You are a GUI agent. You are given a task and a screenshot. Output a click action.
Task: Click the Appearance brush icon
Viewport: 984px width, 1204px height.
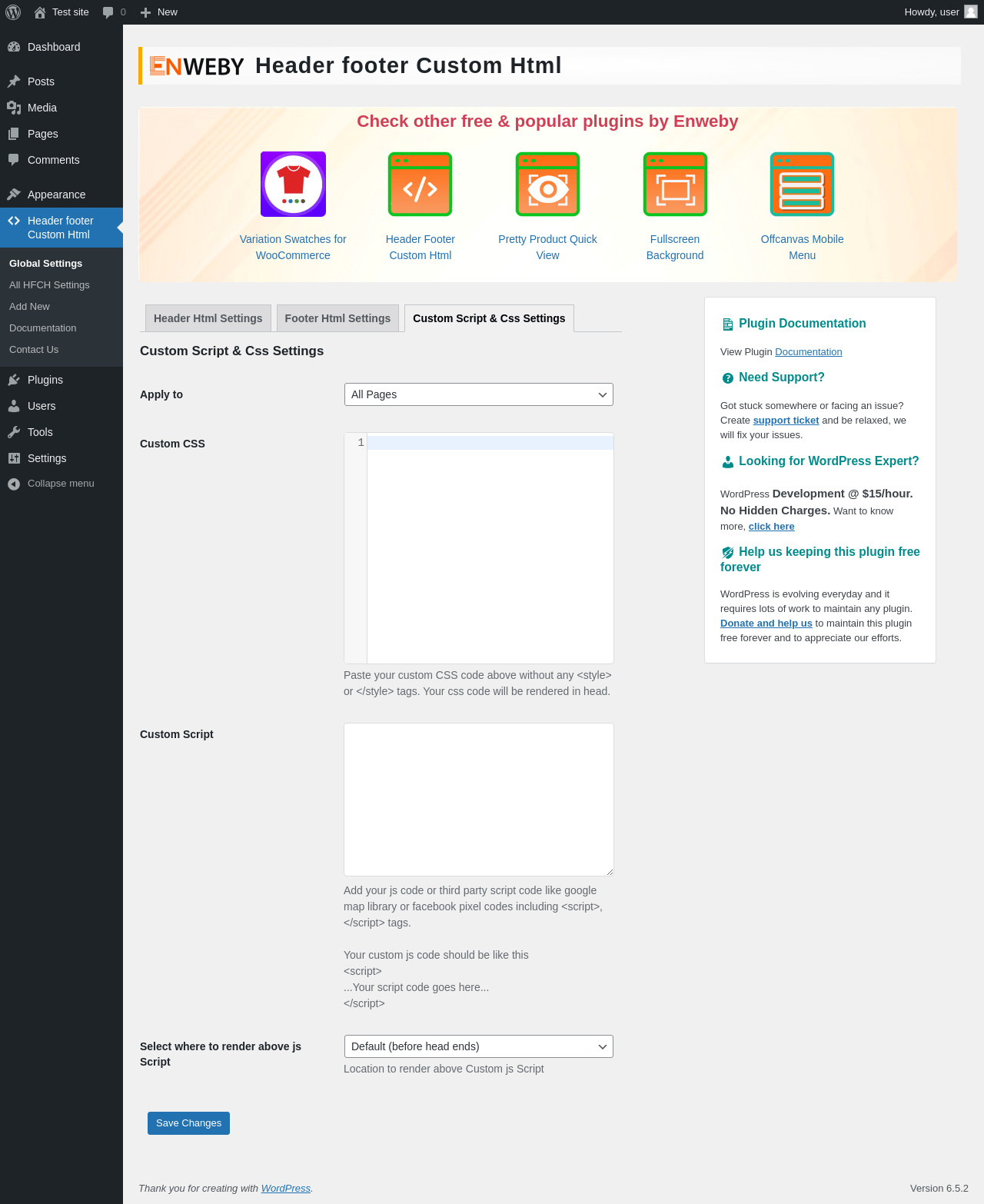(14, 195)
